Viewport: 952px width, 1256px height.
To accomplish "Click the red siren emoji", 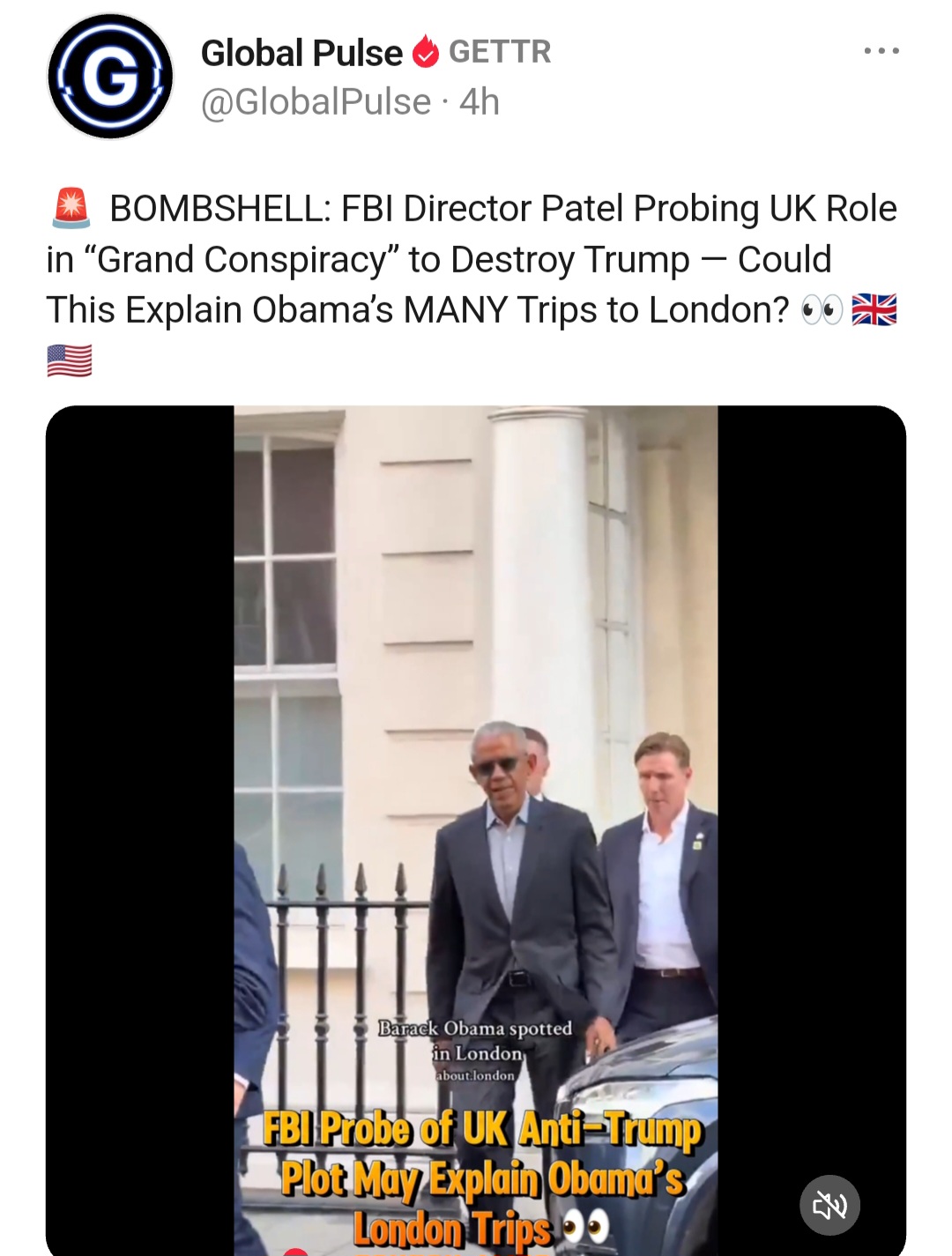I will [x=71, y=209].
